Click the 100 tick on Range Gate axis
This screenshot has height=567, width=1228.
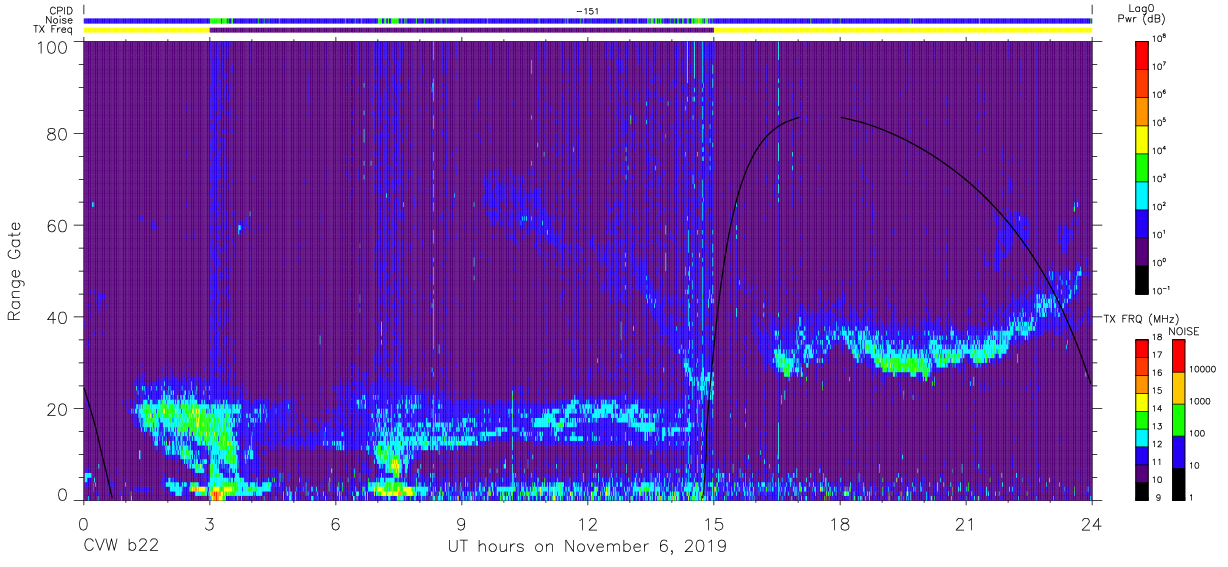click(x=53, y=47)
